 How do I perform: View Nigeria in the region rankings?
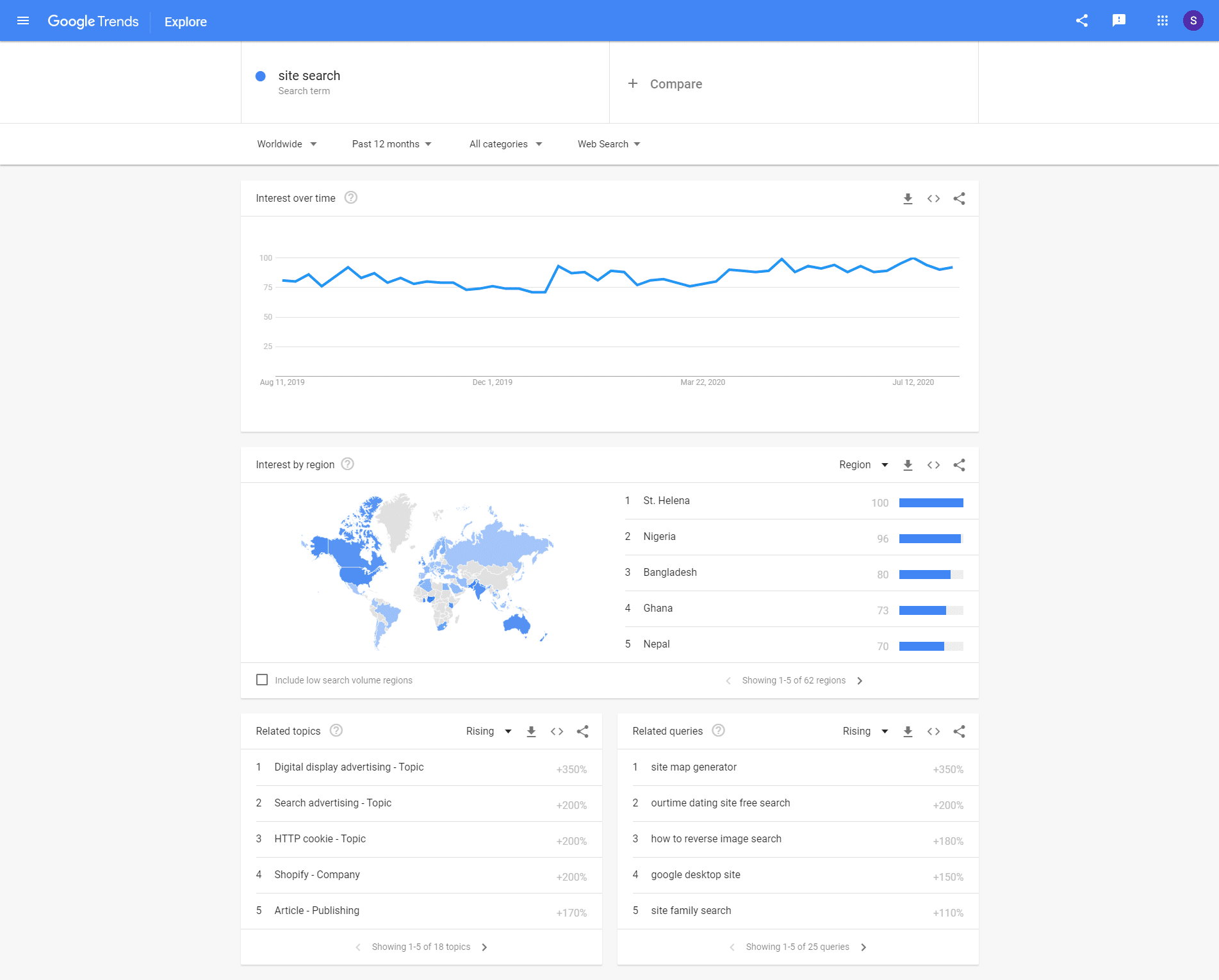(659, 536)
